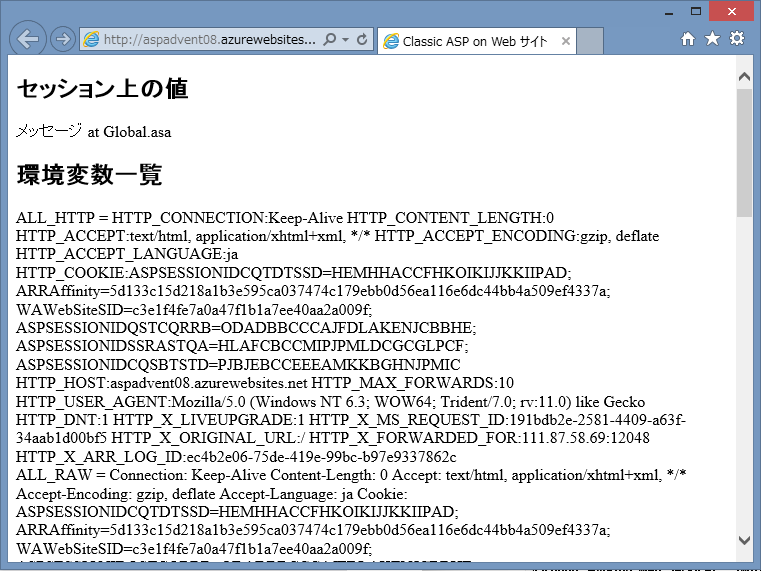Close the Internet Explorer window
Image resolution: width=761 pixels, height=571 pixels.
pos(731,12)
